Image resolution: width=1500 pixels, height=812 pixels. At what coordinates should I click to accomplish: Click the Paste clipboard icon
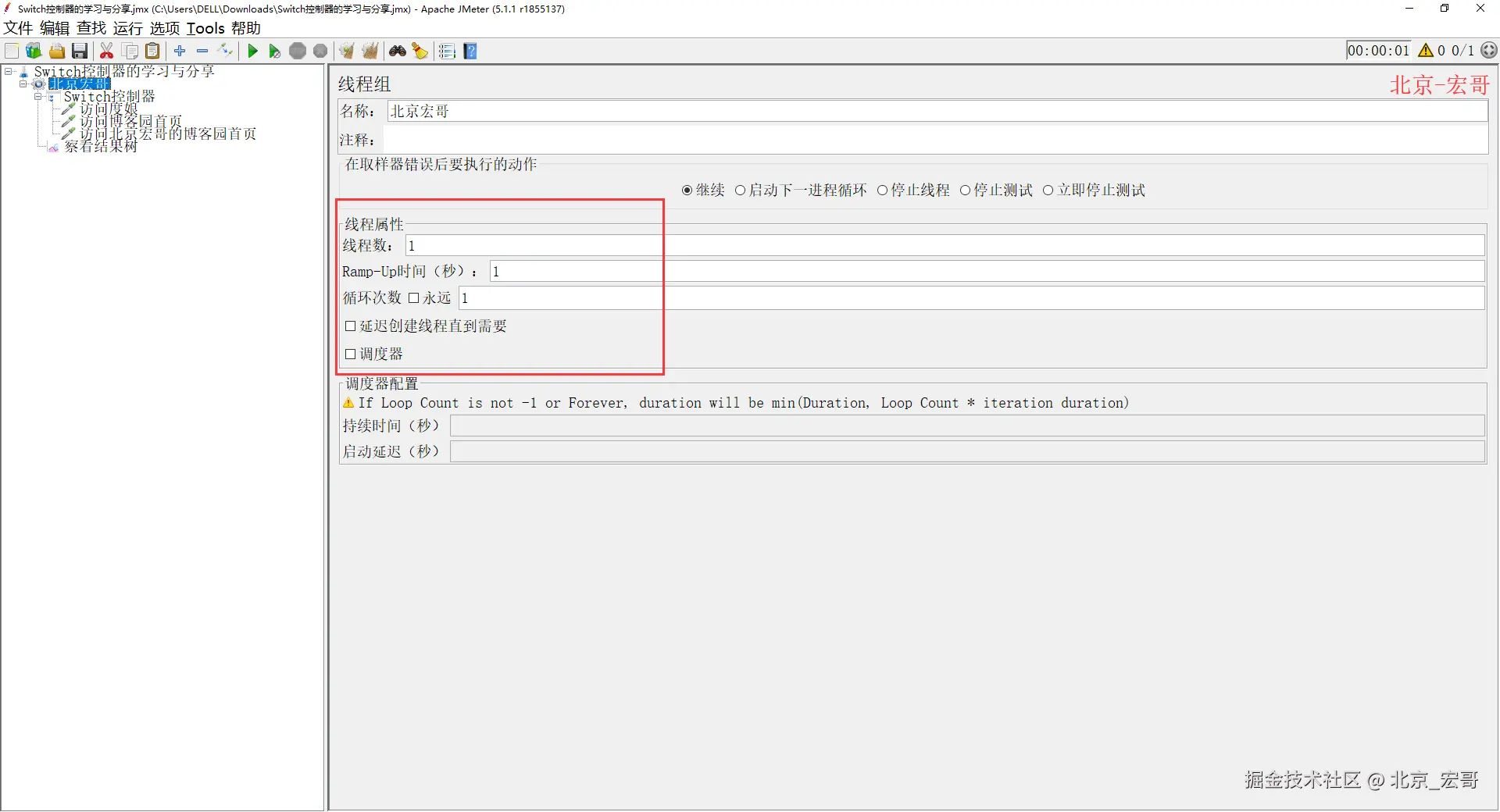pyautogui.click(x=153, y=51)
